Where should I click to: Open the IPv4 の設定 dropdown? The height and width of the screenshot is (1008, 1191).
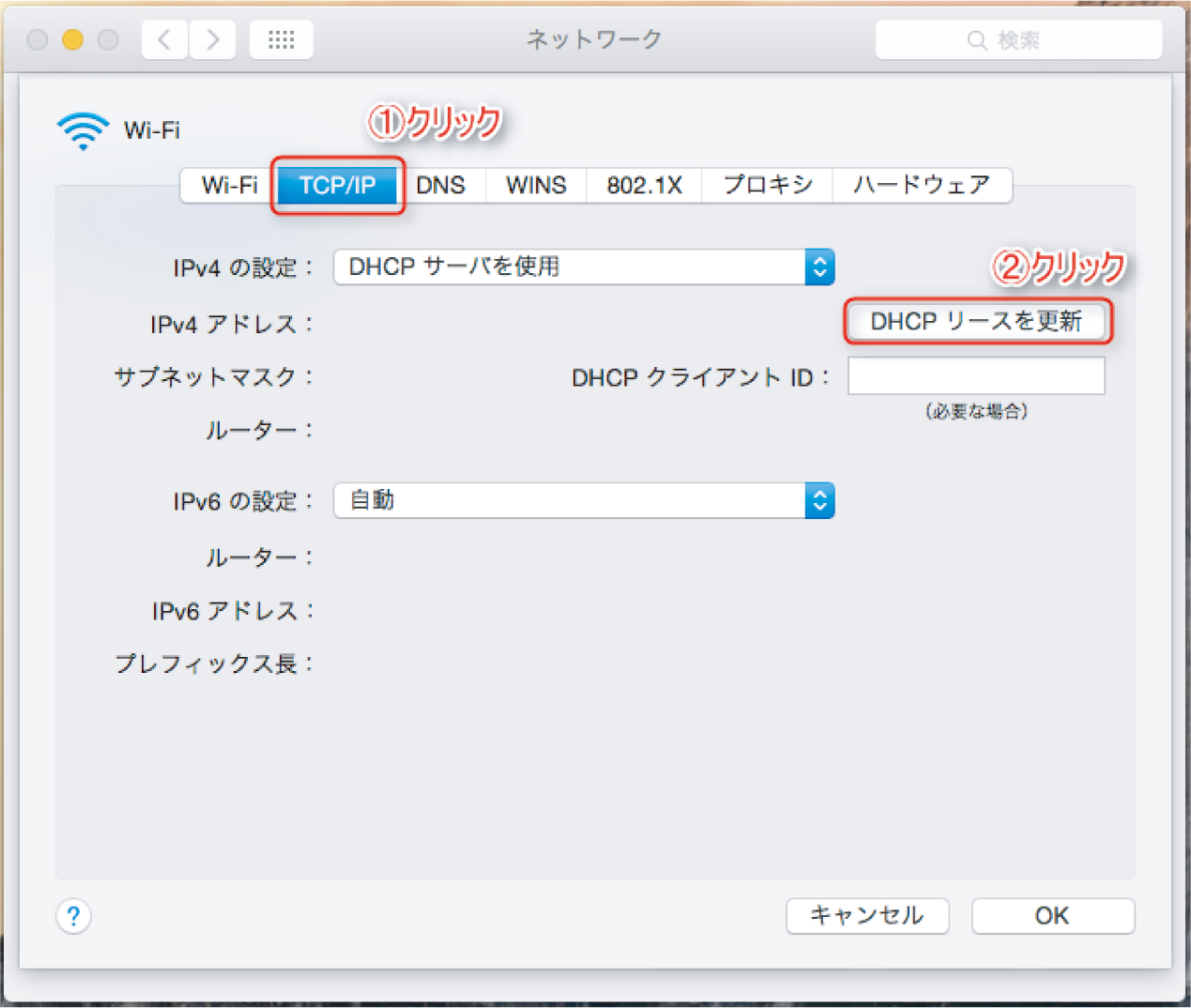584,267
